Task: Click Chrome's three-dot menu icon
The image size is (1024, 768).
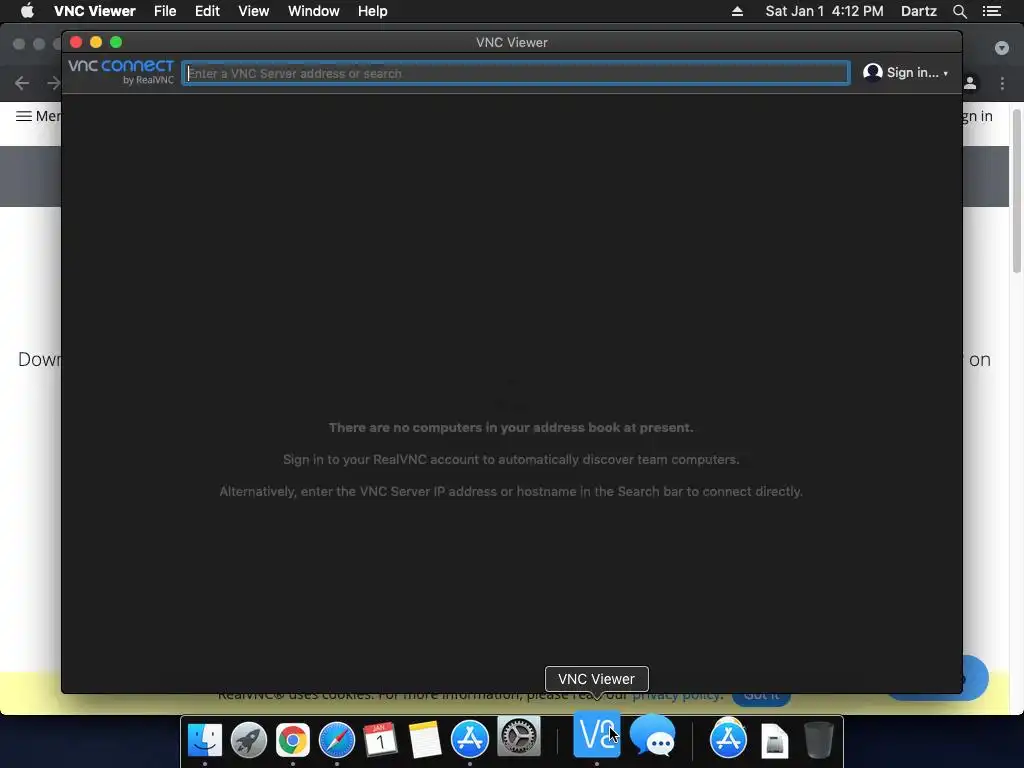Action: tap(1002, 83)
